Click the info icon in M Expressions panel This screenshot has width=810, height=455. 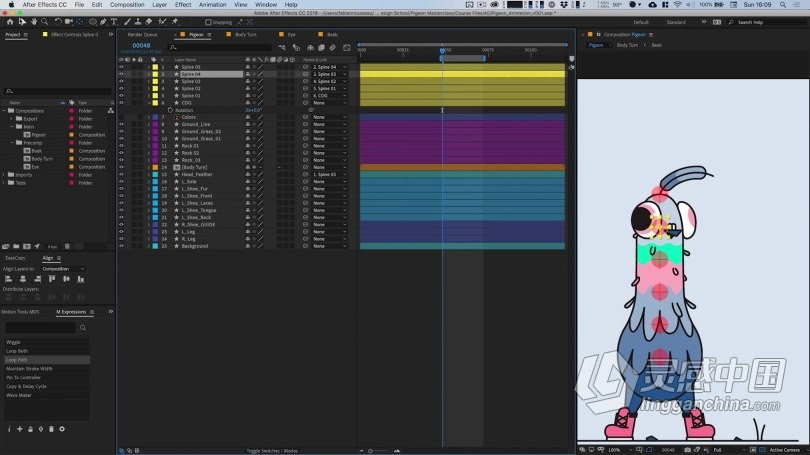(x=9, y=429)
